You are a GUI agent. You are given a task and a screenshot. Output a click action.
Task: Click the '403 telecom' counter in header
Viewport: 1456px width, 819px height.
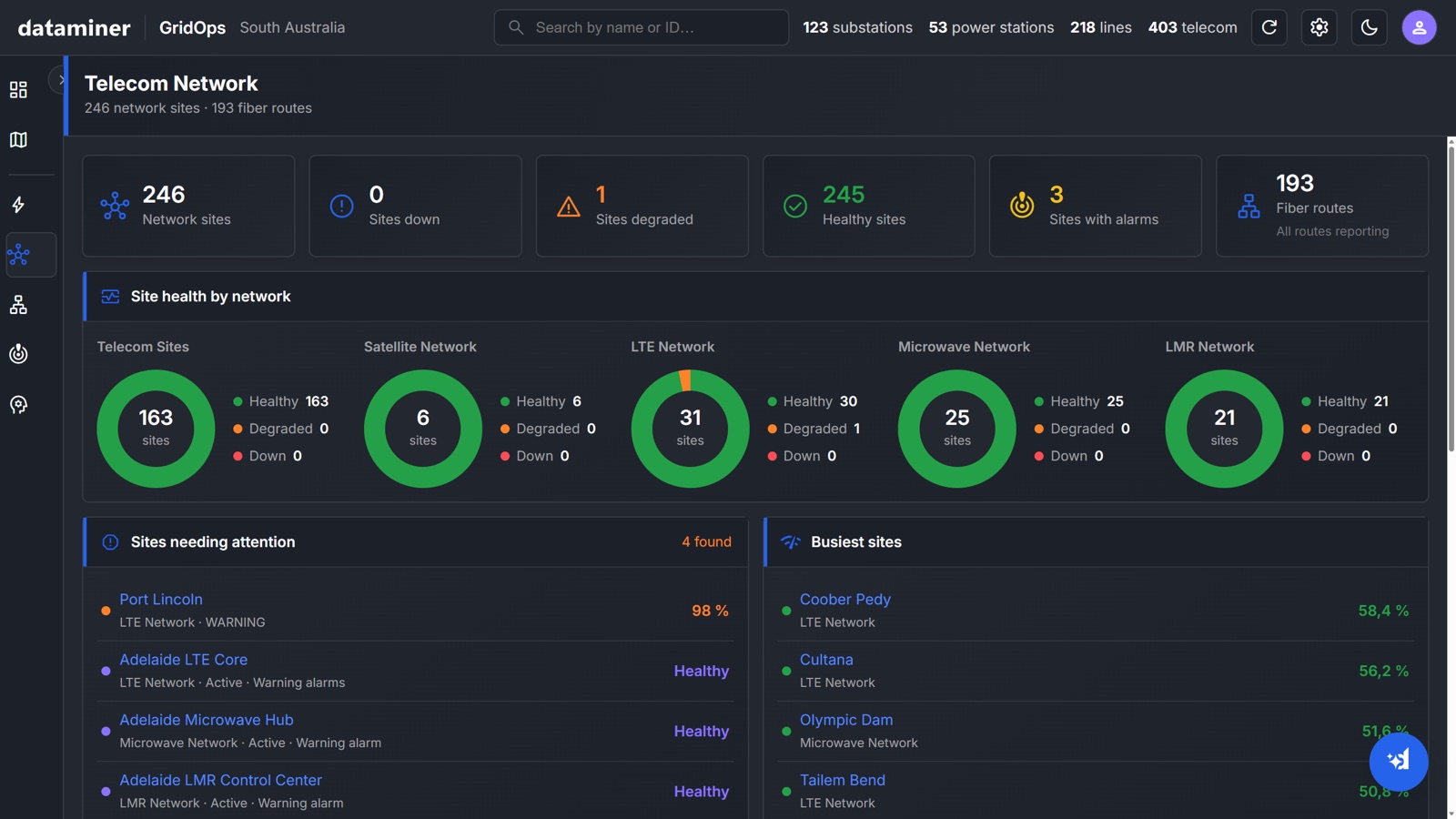1192,27
